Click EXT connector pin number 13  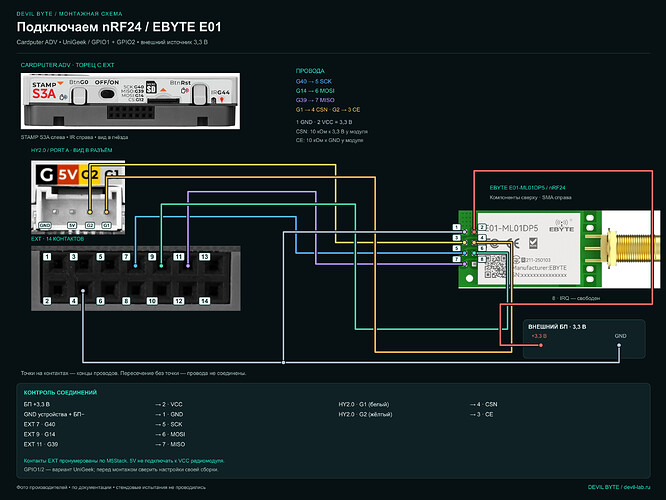[204, 257]
